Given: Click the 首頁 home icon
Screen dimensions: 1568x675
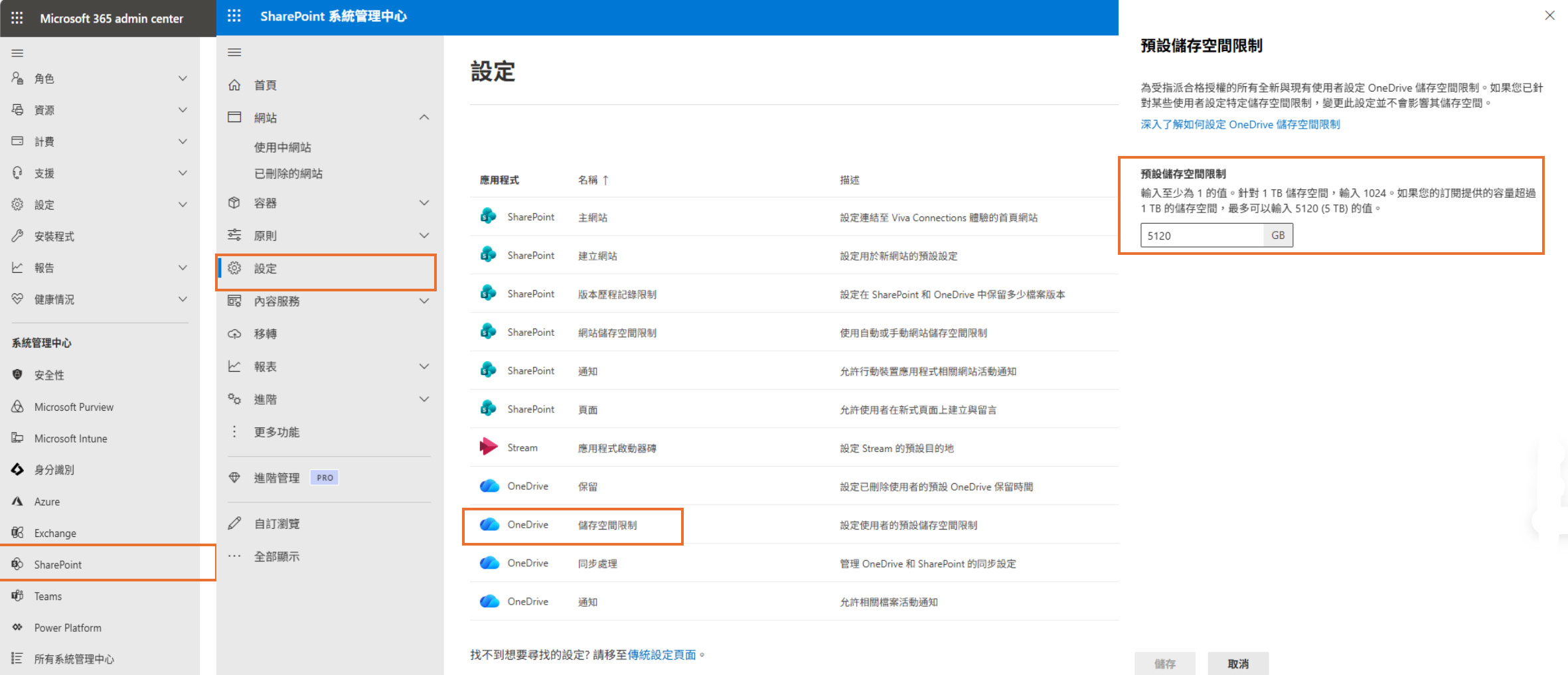Looking at the screenshot, I should 234,85.
